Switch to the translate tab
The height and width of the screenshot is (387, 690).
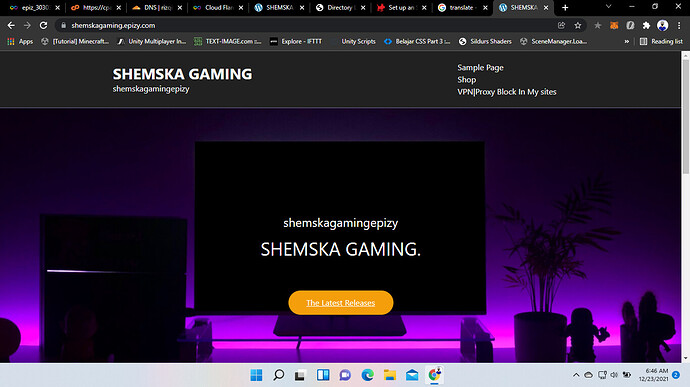coord(462,7)
